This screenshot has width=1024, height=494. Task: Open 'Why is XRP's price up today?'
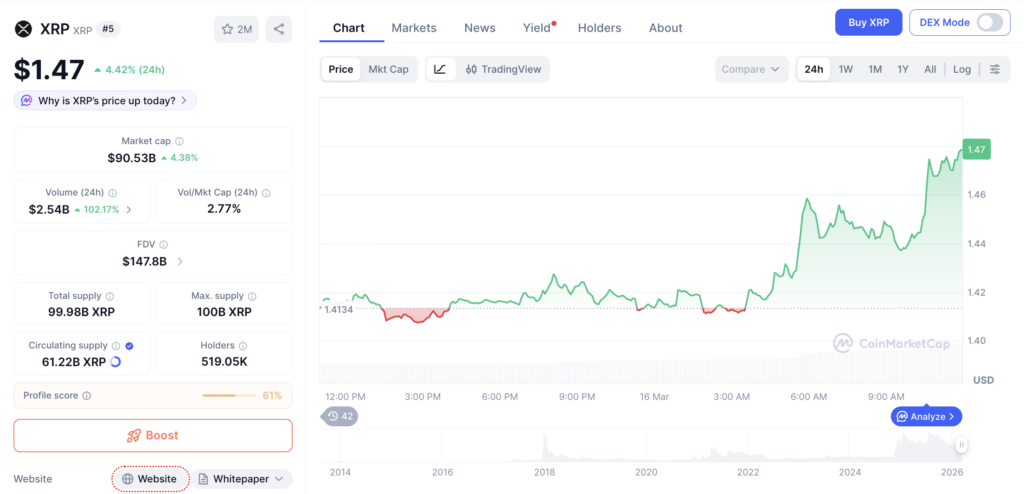pos(105,101)
